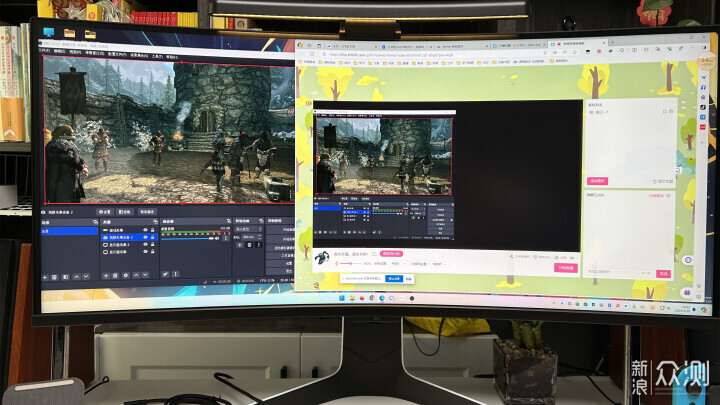Lock toggle for highlighted video capture source
720x405 pixels.
152,237
